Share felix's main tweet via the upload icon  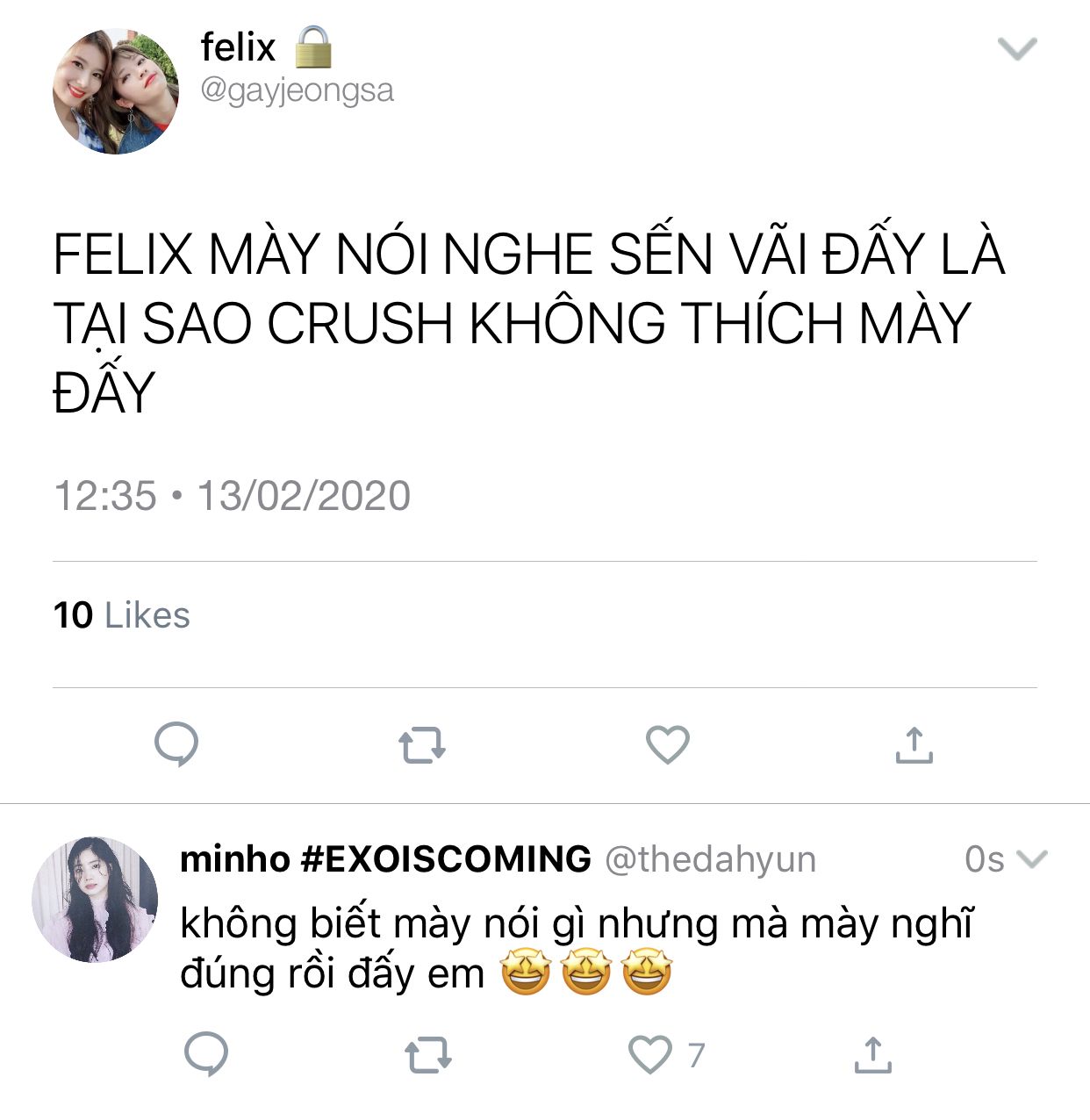coord(914,745)
